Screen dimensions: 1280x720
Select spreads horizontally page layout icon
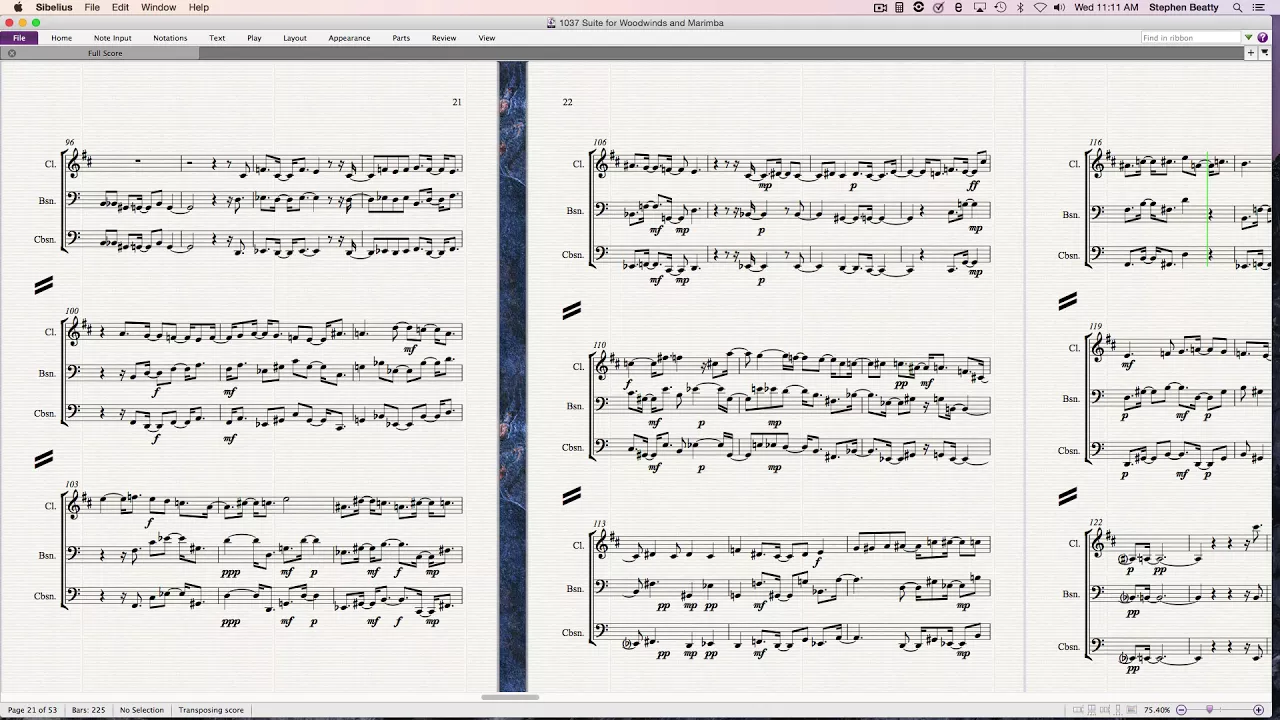[x=1078, y=710]
